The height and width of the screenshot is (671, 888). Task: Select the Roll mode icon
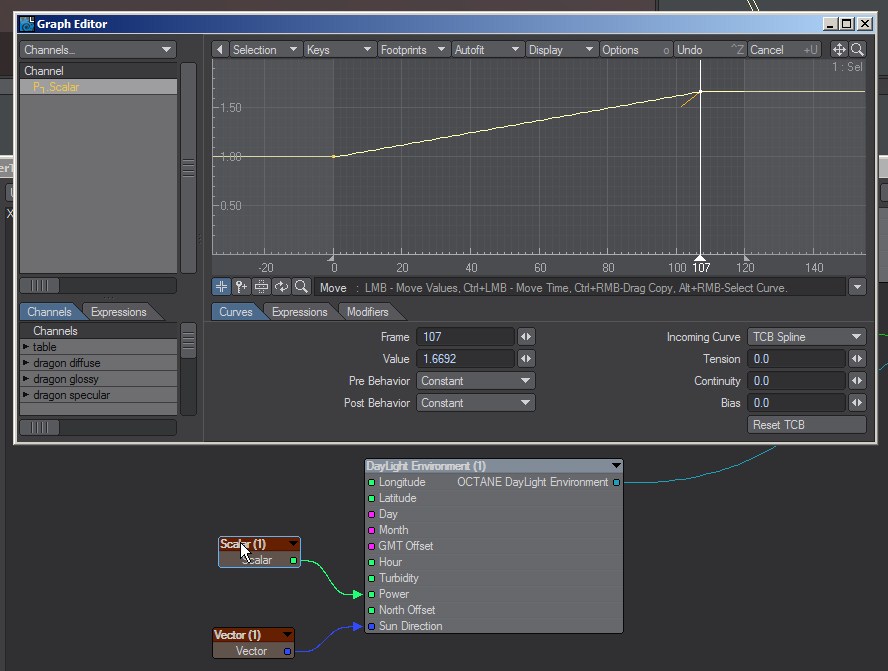(x=281, y=287)
